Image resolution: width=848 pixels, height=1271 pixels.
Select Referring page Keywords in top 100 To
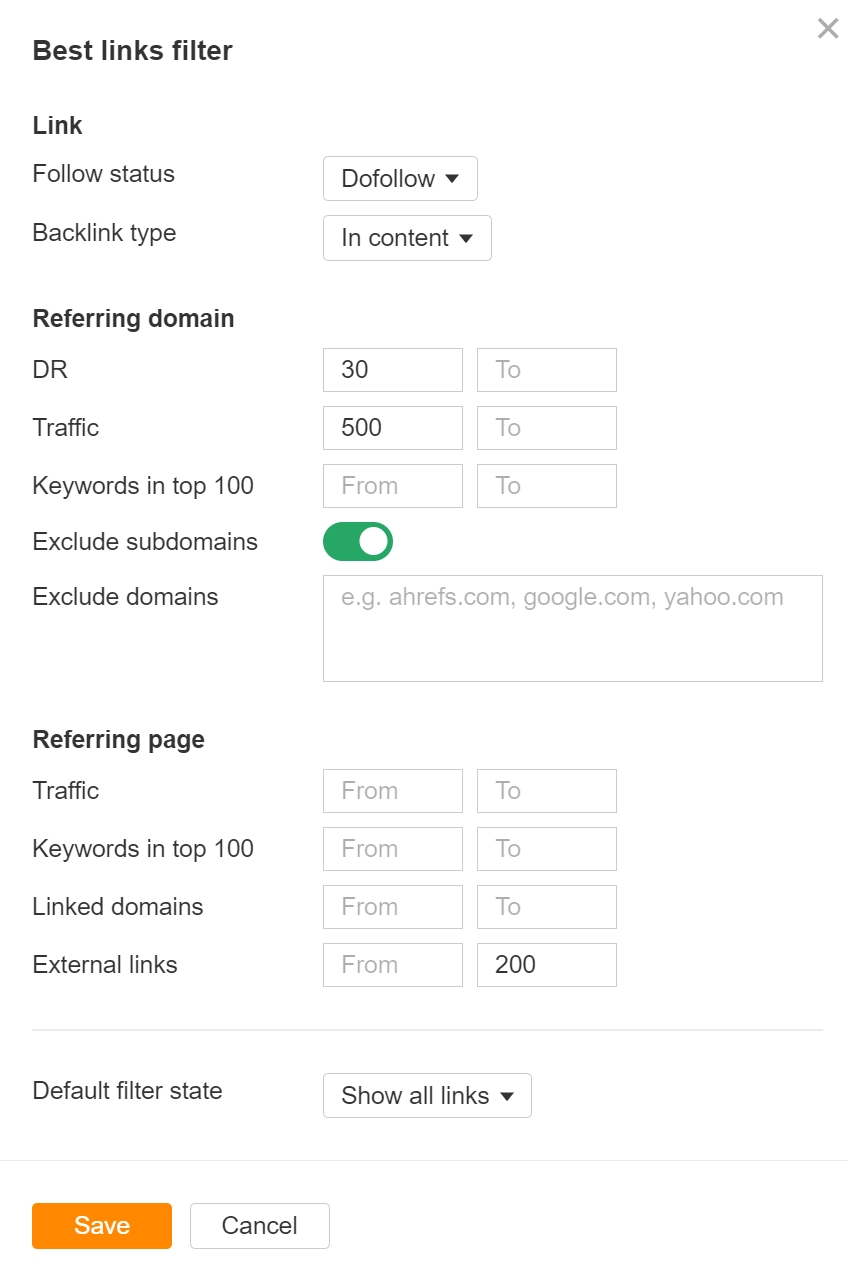click(x=547, y=849)
